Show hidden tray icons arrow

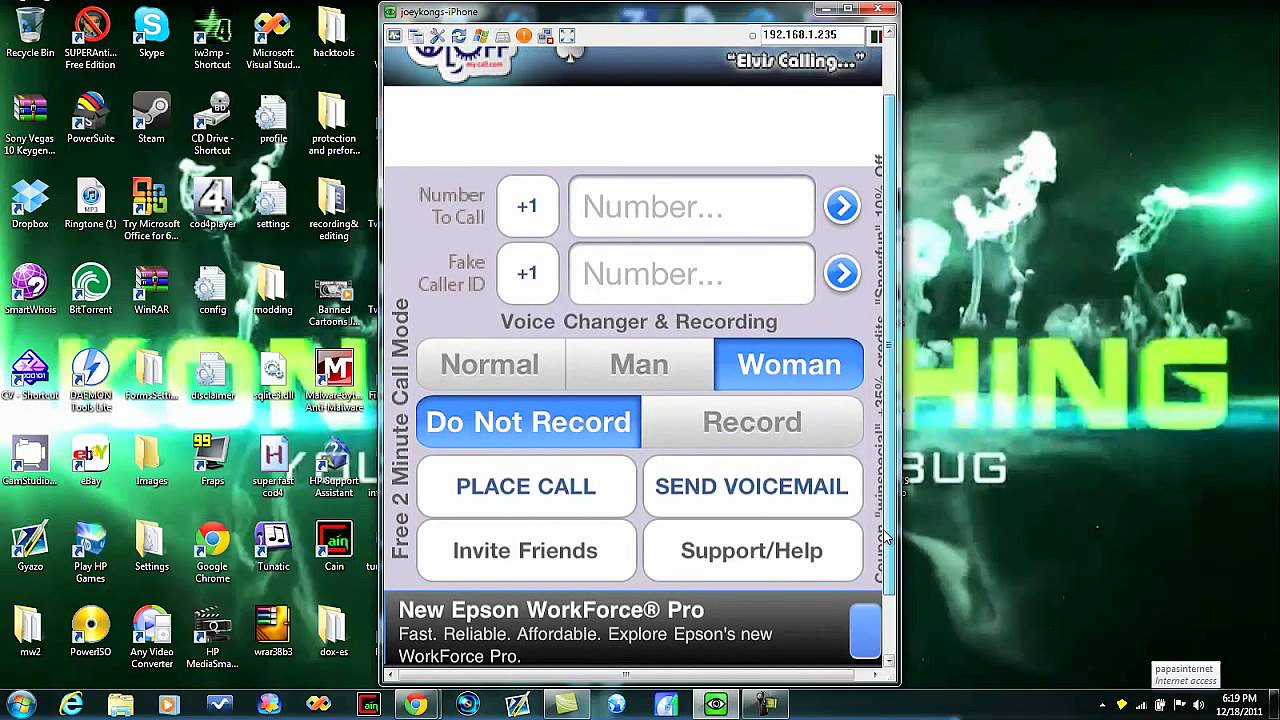[x=1102, y=705]
